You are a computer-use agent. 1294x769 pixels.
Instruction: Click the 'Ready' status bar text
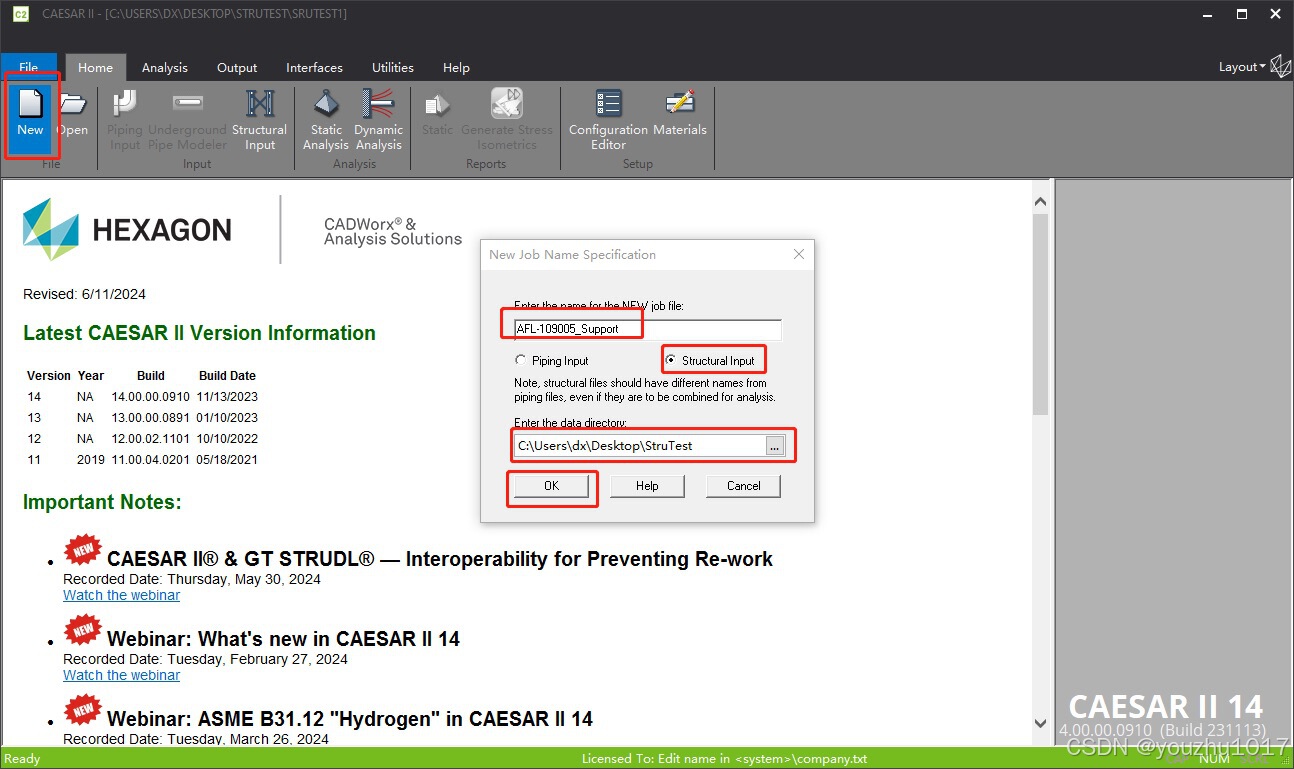(23, 758)
